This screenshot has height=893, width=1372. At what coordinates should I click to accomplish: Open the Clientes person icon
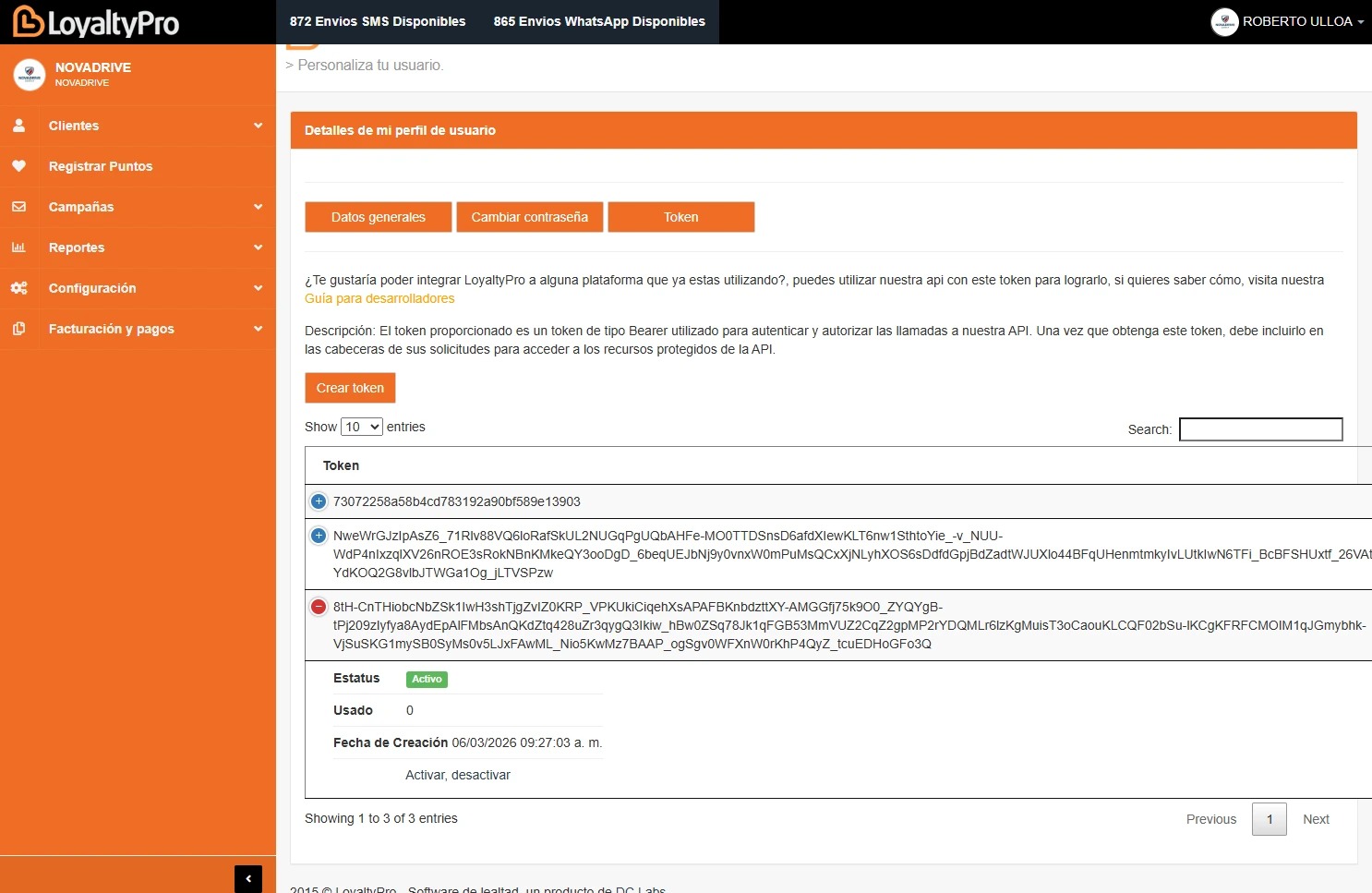[x=18, y=126]
